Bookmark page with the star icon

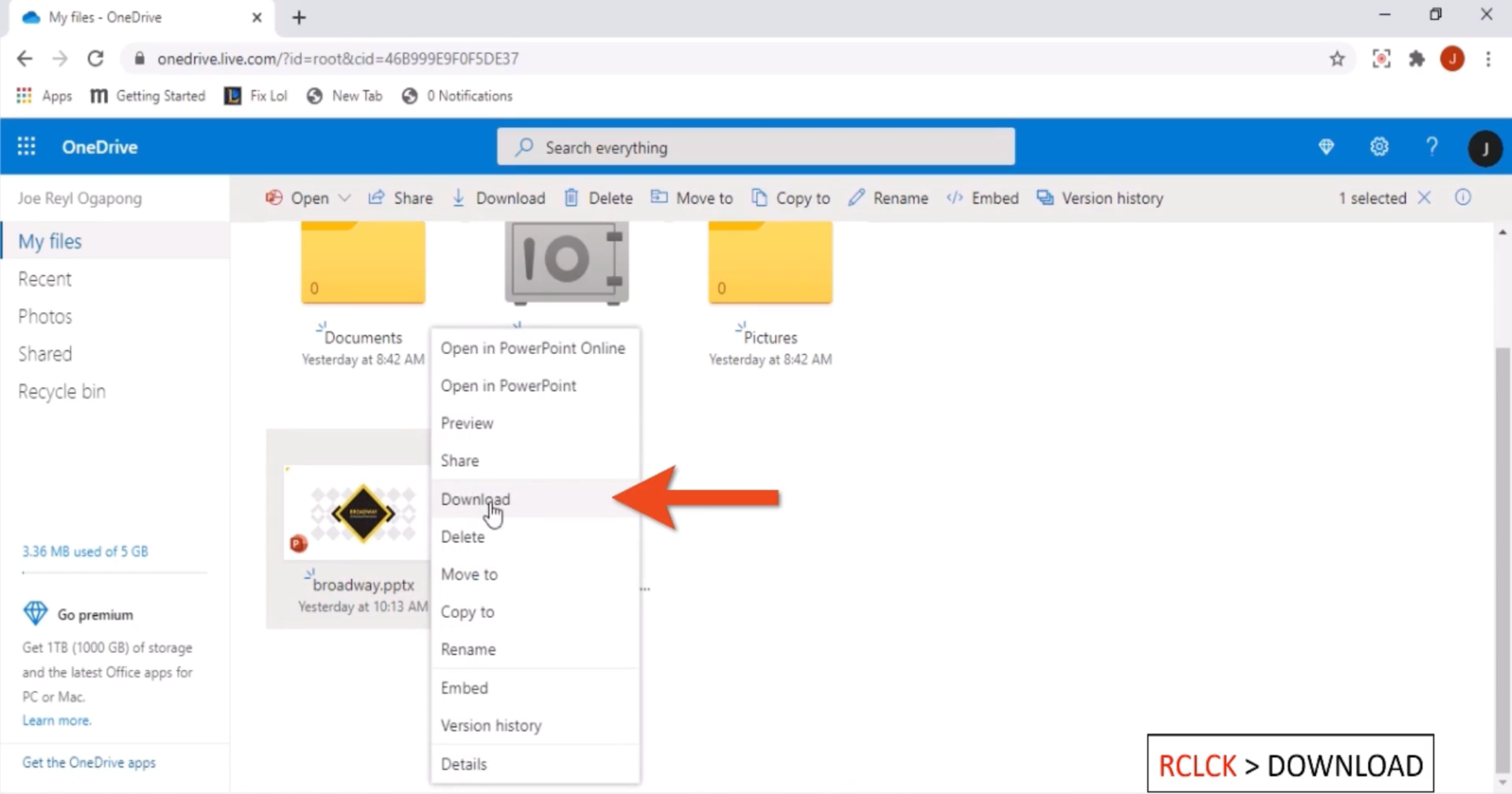click(x=1337, y=59)
